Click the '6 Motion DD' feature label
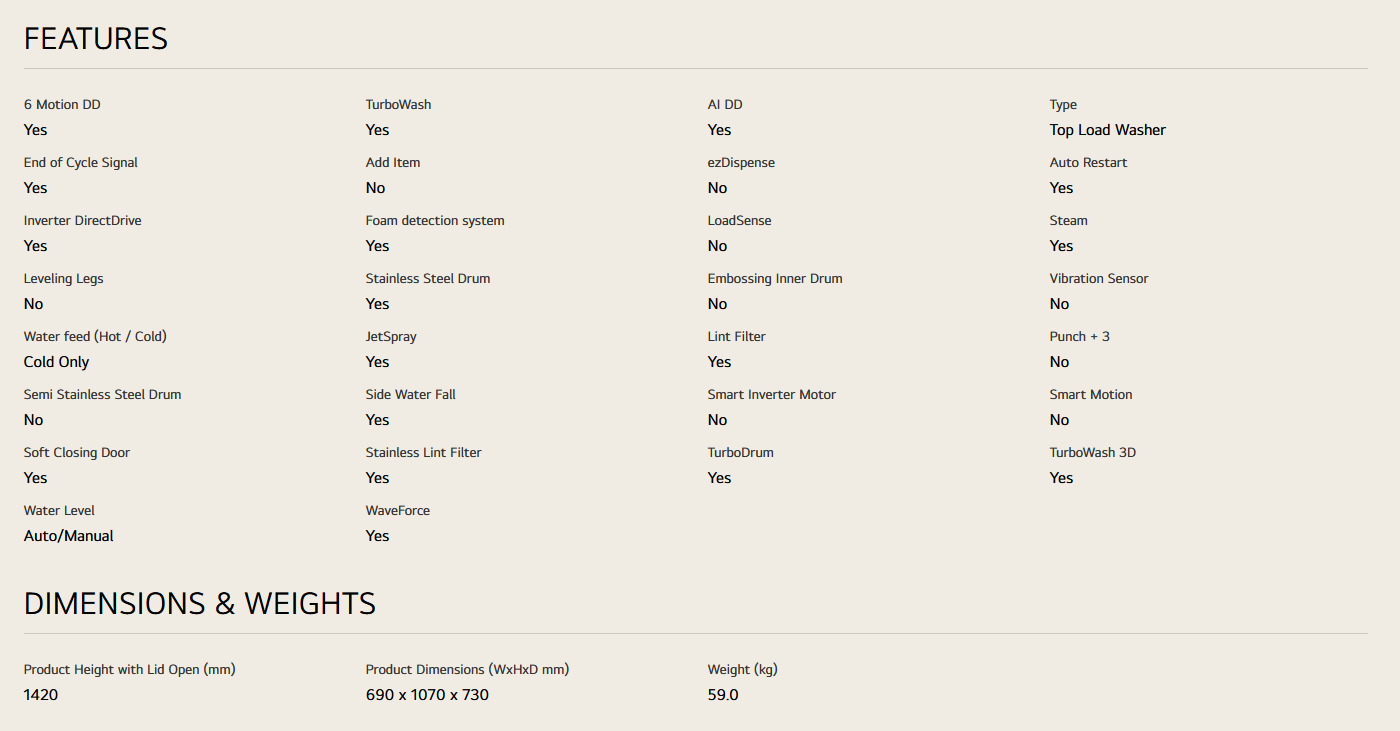1400x731 pixels. (x=62, y=105)
